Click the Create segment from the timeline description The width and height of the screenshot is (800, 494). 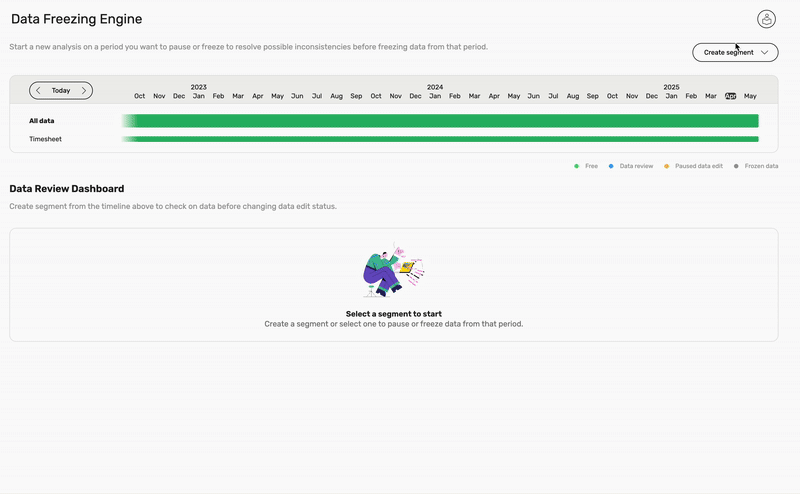173,206
